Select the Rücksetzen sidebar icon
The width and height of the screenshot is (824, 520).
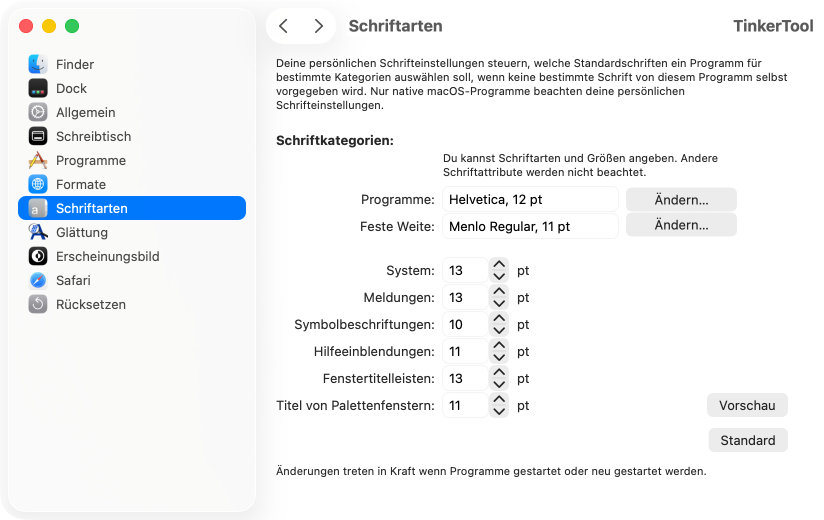pyautogui.click(x=38, y=304)
